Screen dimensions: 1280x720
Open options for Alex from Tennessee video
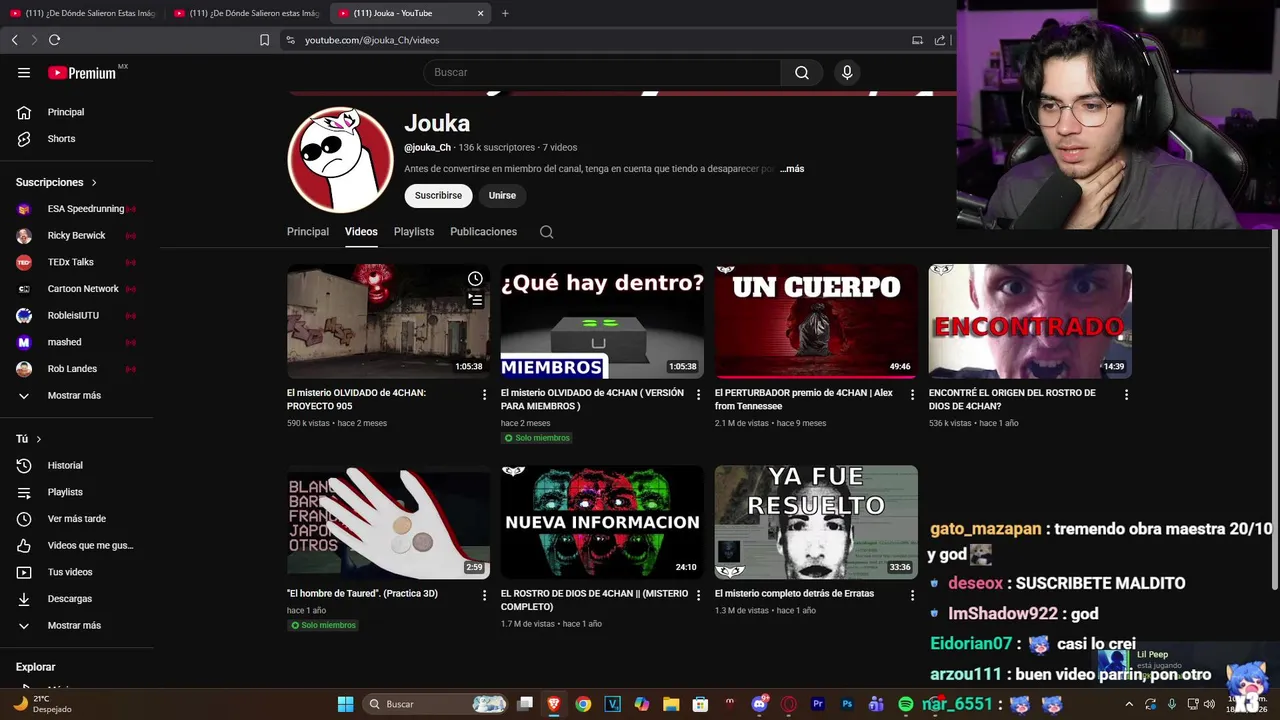tap(912, 395)
